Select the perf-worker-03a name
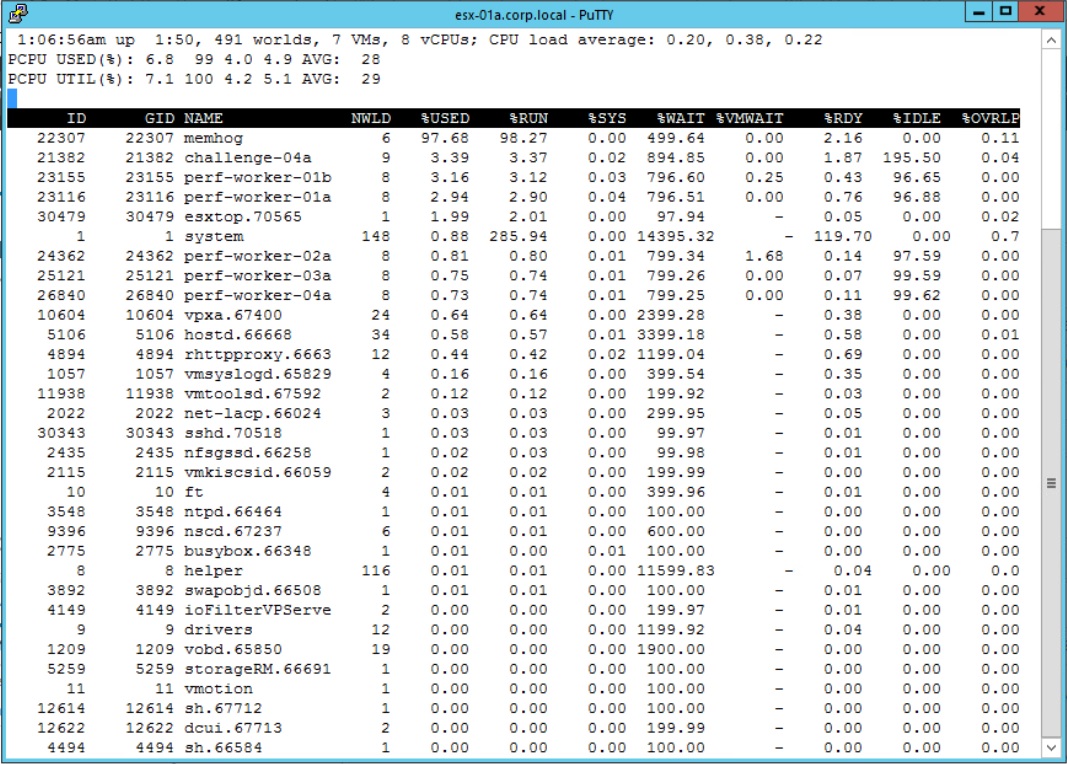 coord(257,276)
